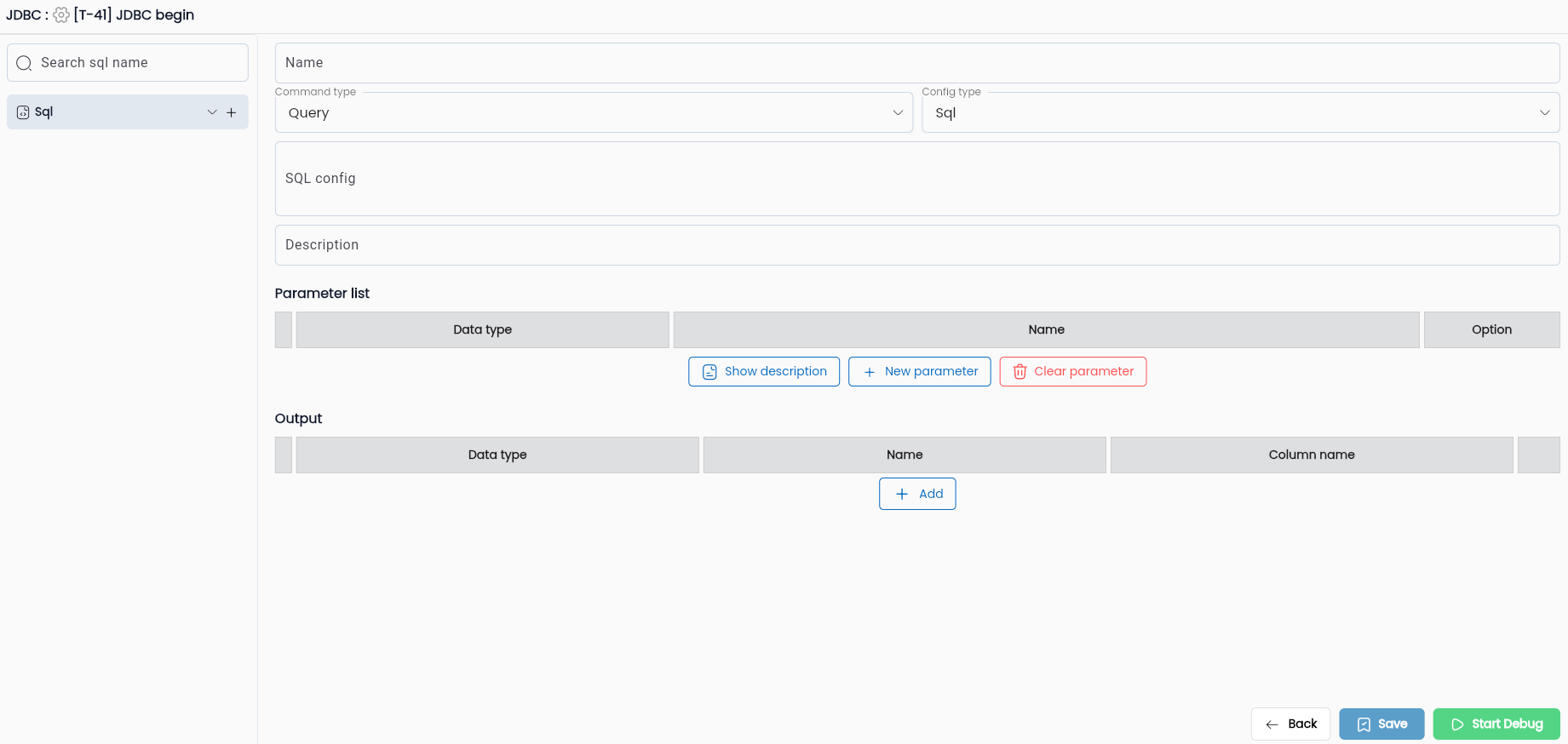This screenshot has height=744, width=1568.
Task: Click Name header in Output table
Action: point(905,455)
